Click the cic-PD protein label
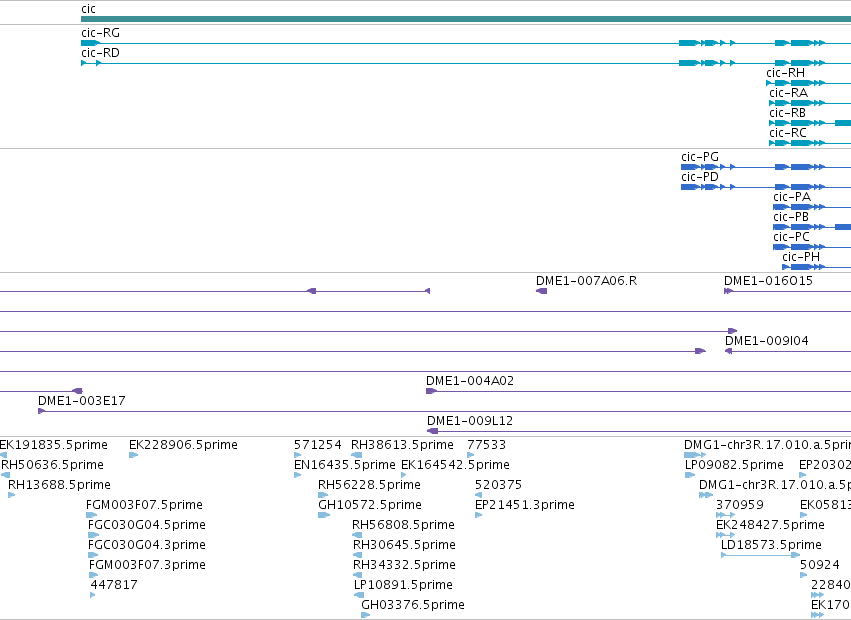Screen dimensions: 851x620 point(700,177)
